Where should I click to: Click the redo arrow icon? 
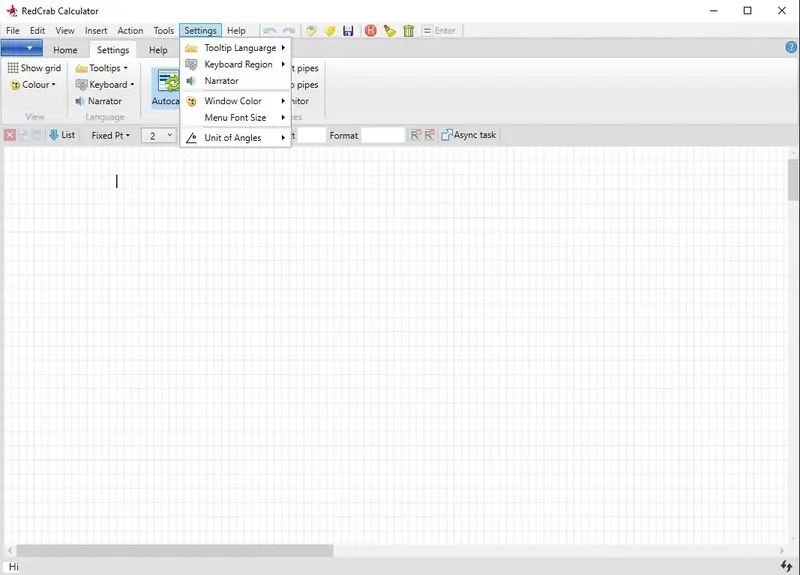(289, 31)
